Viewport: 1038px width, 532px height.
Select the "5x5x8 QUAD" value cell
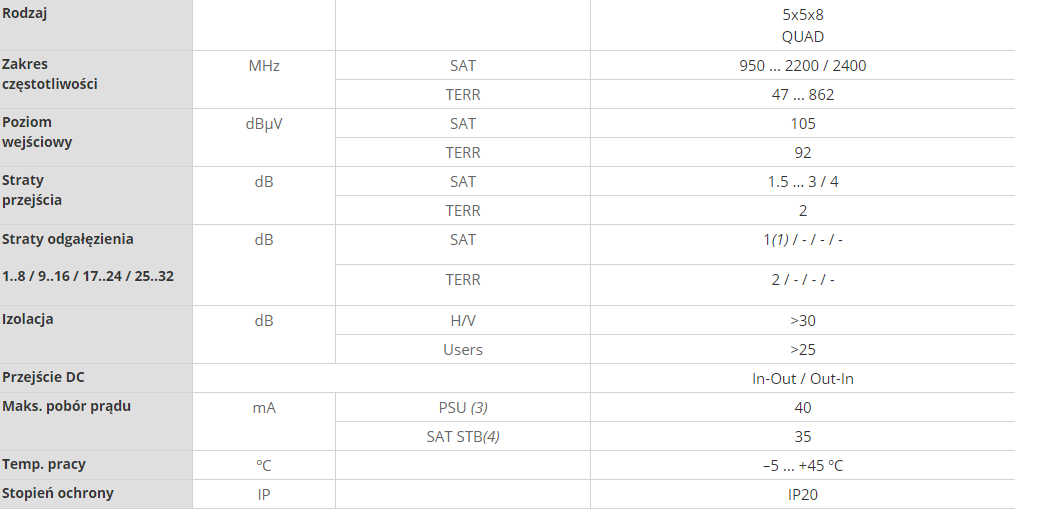802,26
